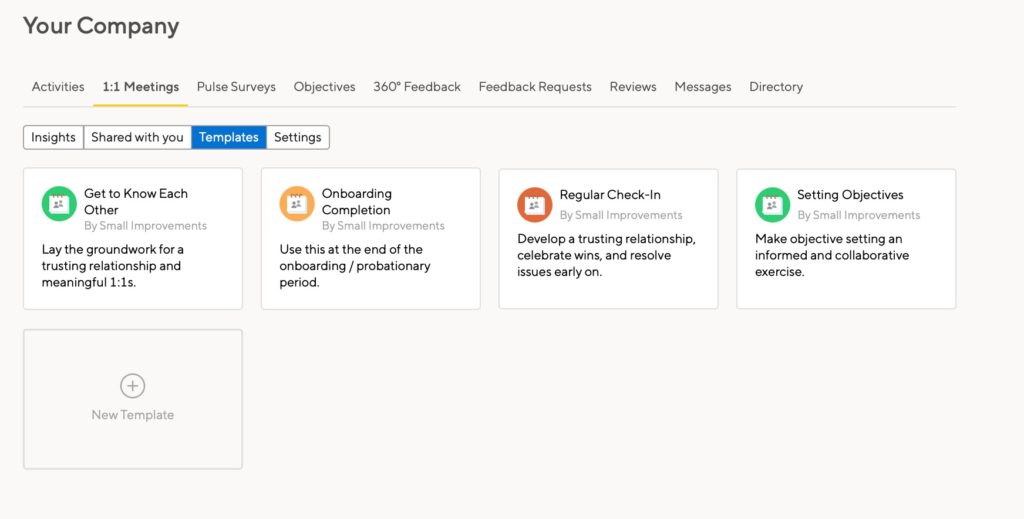This screenshot has height=519, width=1024.
Task: Click the Onboarding Completion template description
Action: 355,266
